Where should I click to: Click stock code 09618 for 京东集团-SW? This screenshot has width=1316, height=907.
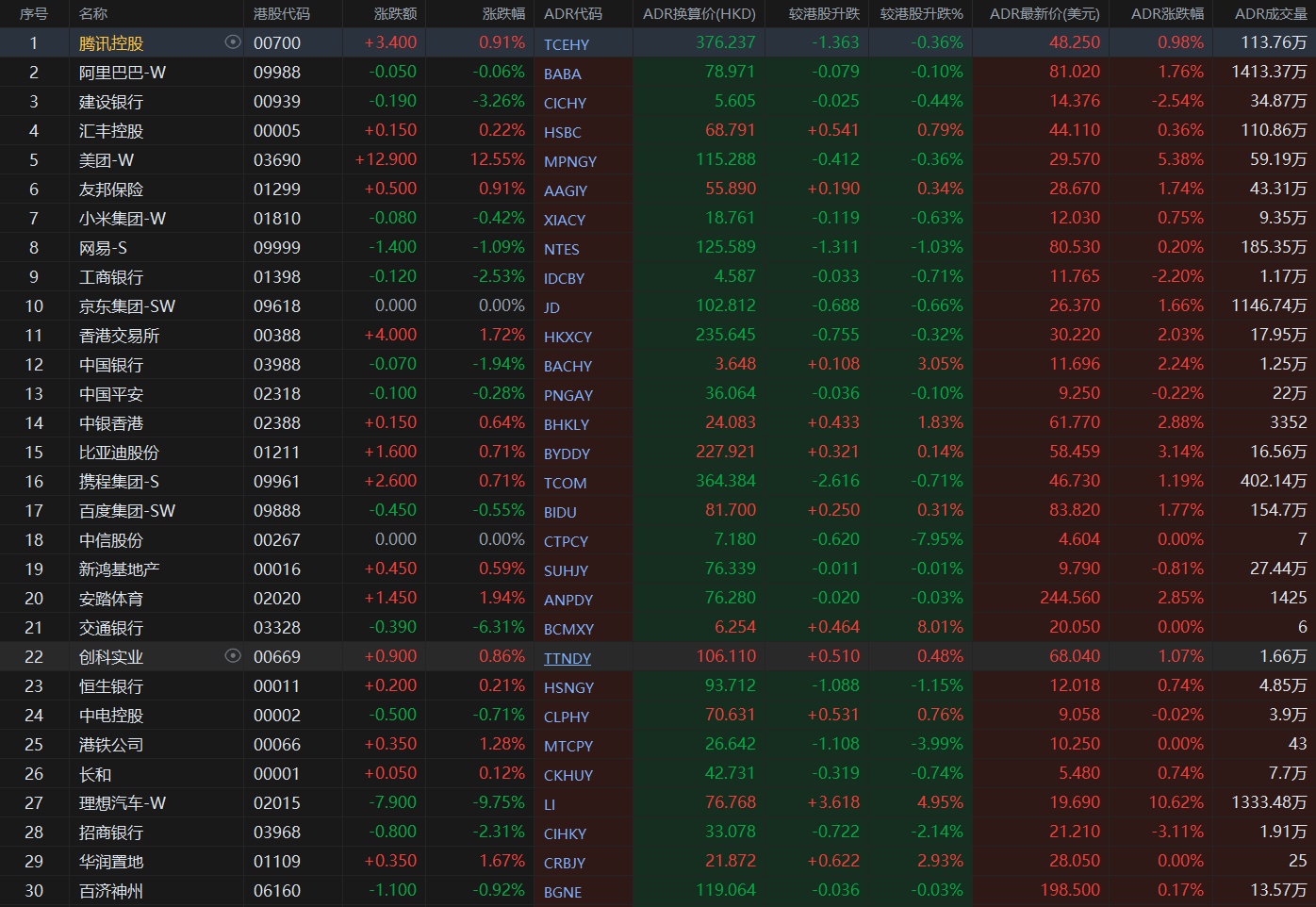[277, 306]
